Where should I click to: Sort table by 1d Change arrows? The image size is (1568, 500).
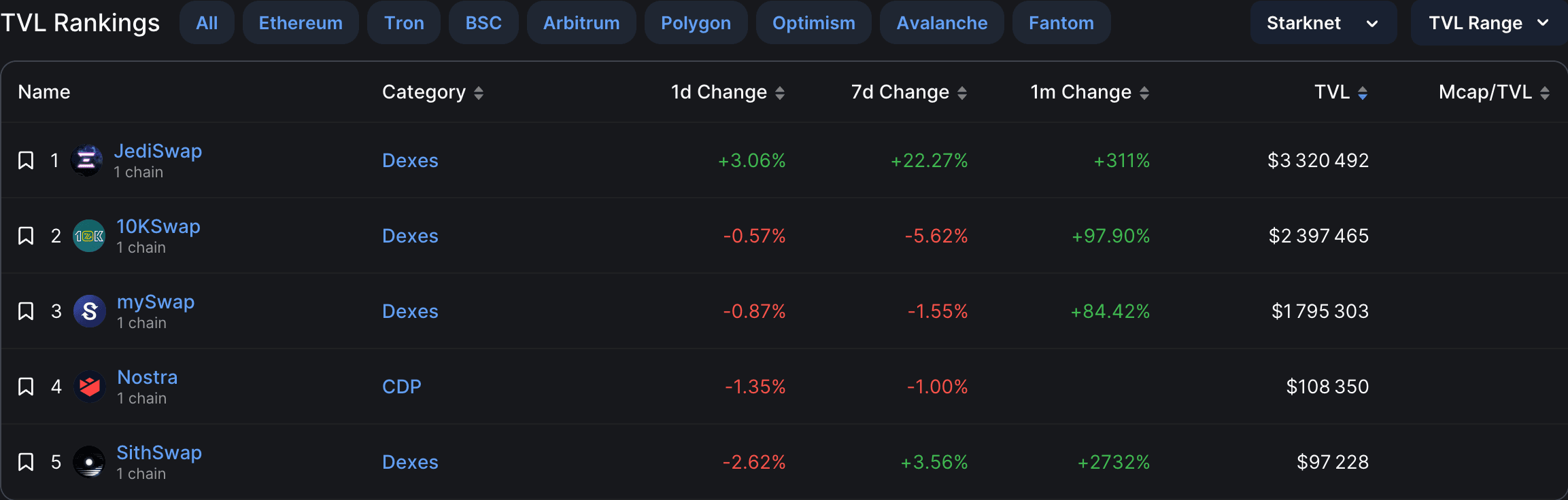tap(780, 93)
